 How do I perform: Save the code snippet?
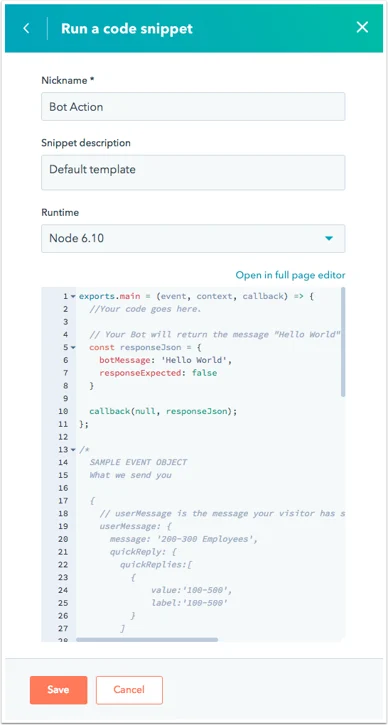pos(58,690)
